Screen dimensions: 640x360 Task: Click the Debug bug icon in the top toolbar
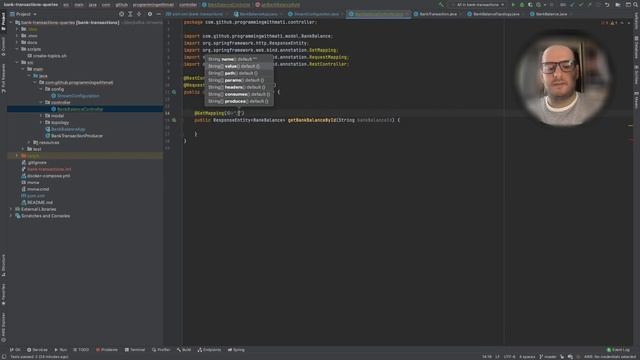tap(522, 4)
